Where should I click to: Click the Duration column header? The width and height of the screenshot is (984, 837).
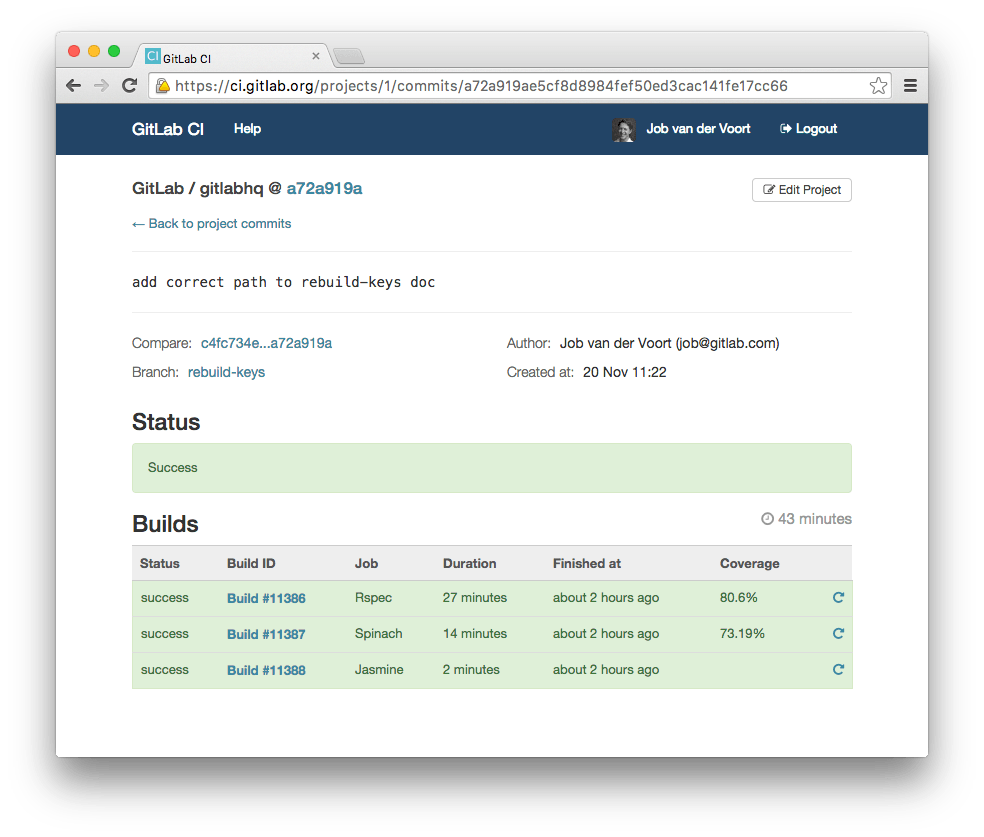pyautogui.click(x=469, y=563)
